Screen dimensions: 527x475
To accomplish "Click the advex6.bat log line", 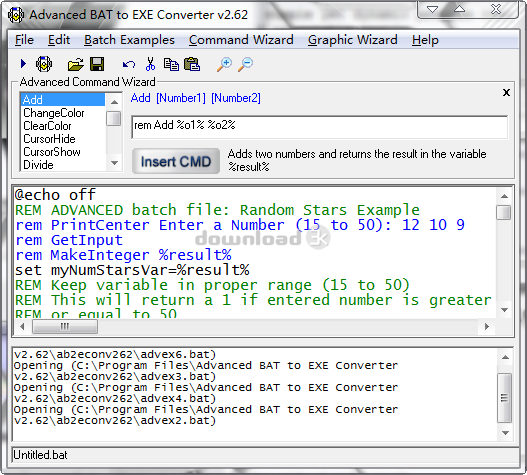I will [x=115, y=355].
